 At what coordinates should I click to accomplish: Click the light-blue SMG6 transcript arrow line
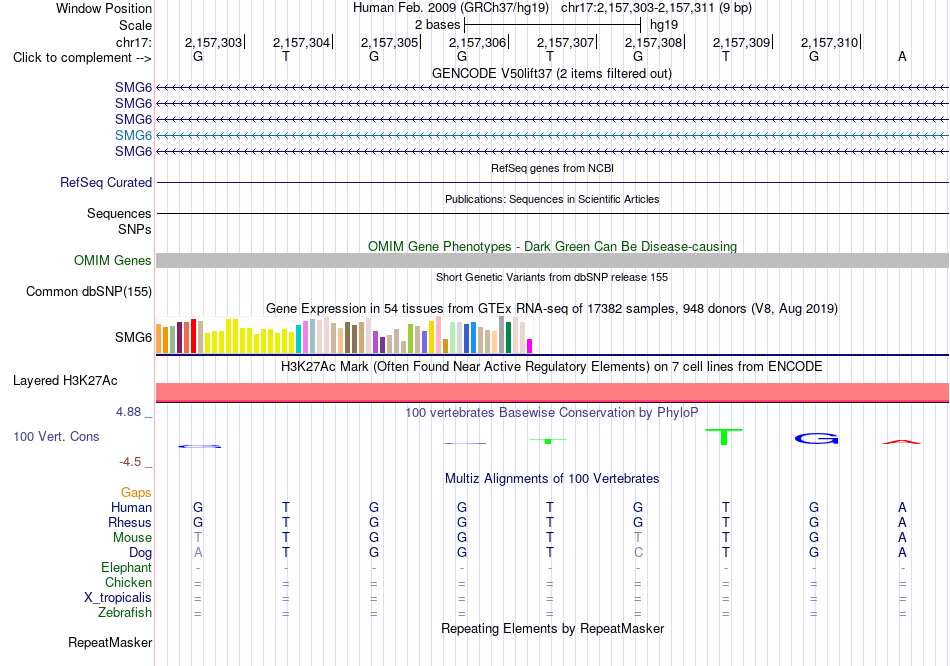coord(552,135)
